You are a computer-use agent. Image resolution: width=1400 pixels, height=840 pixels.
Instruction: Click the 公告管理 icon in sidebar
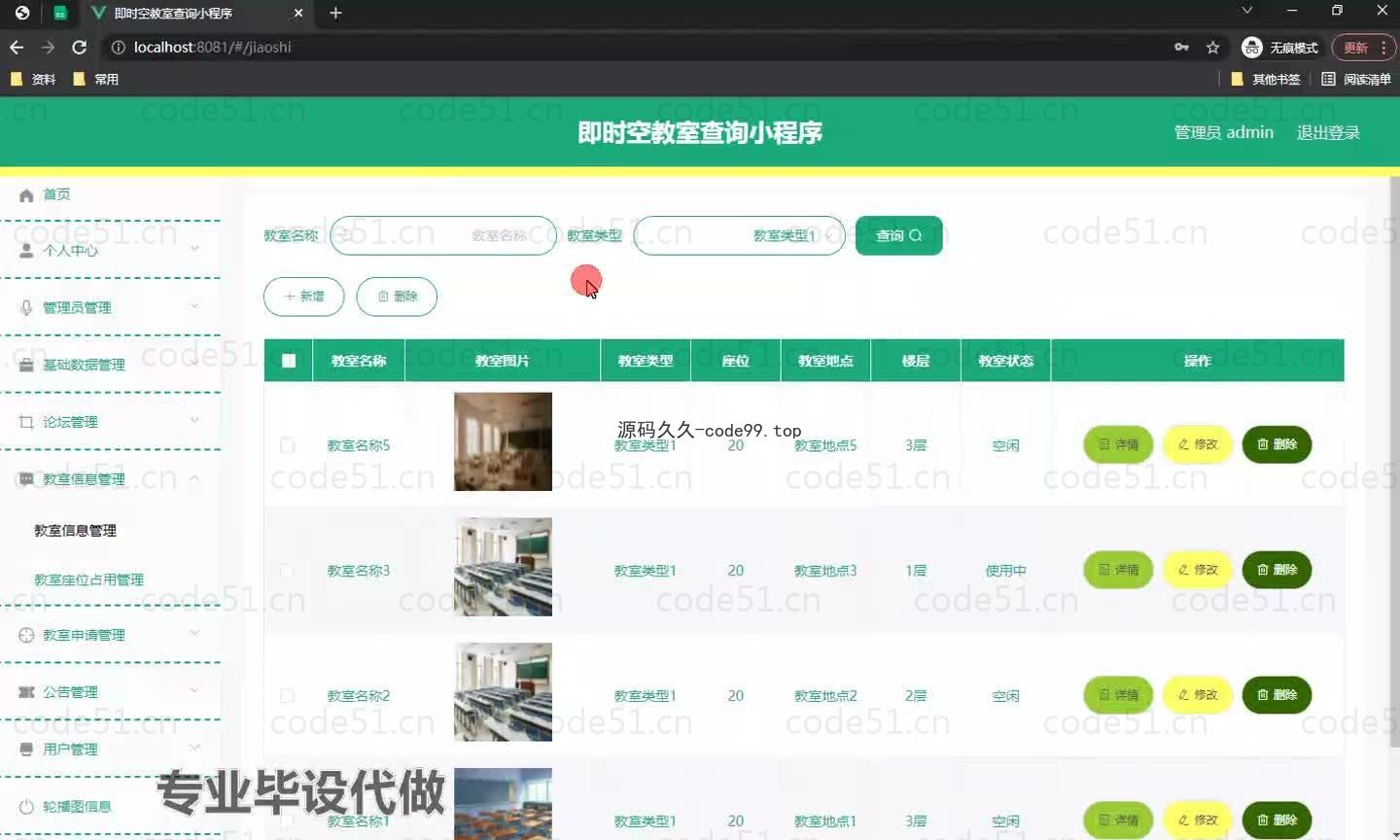[x=26, y=692]
